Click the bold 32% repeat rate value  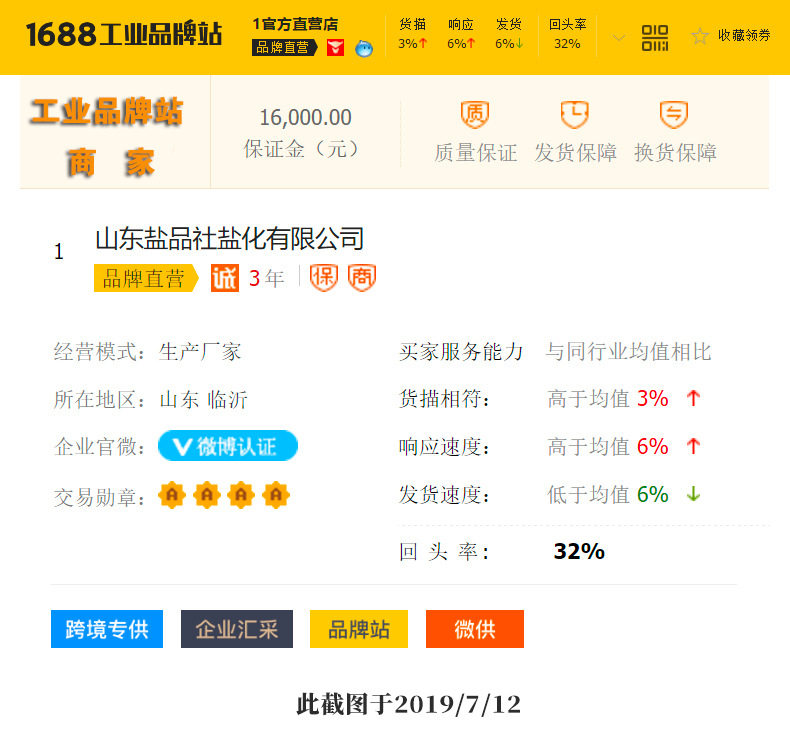(x=579, y=552)
